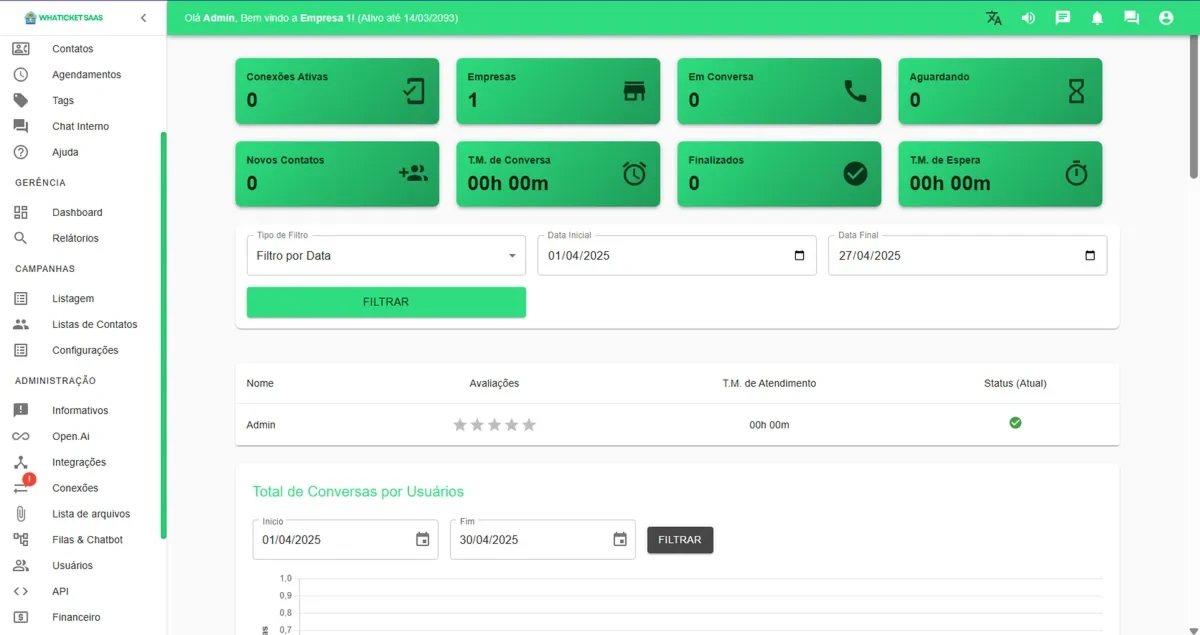1200x635 pixels.
Task: Click the Finalizados card
Action: (779, 174)
